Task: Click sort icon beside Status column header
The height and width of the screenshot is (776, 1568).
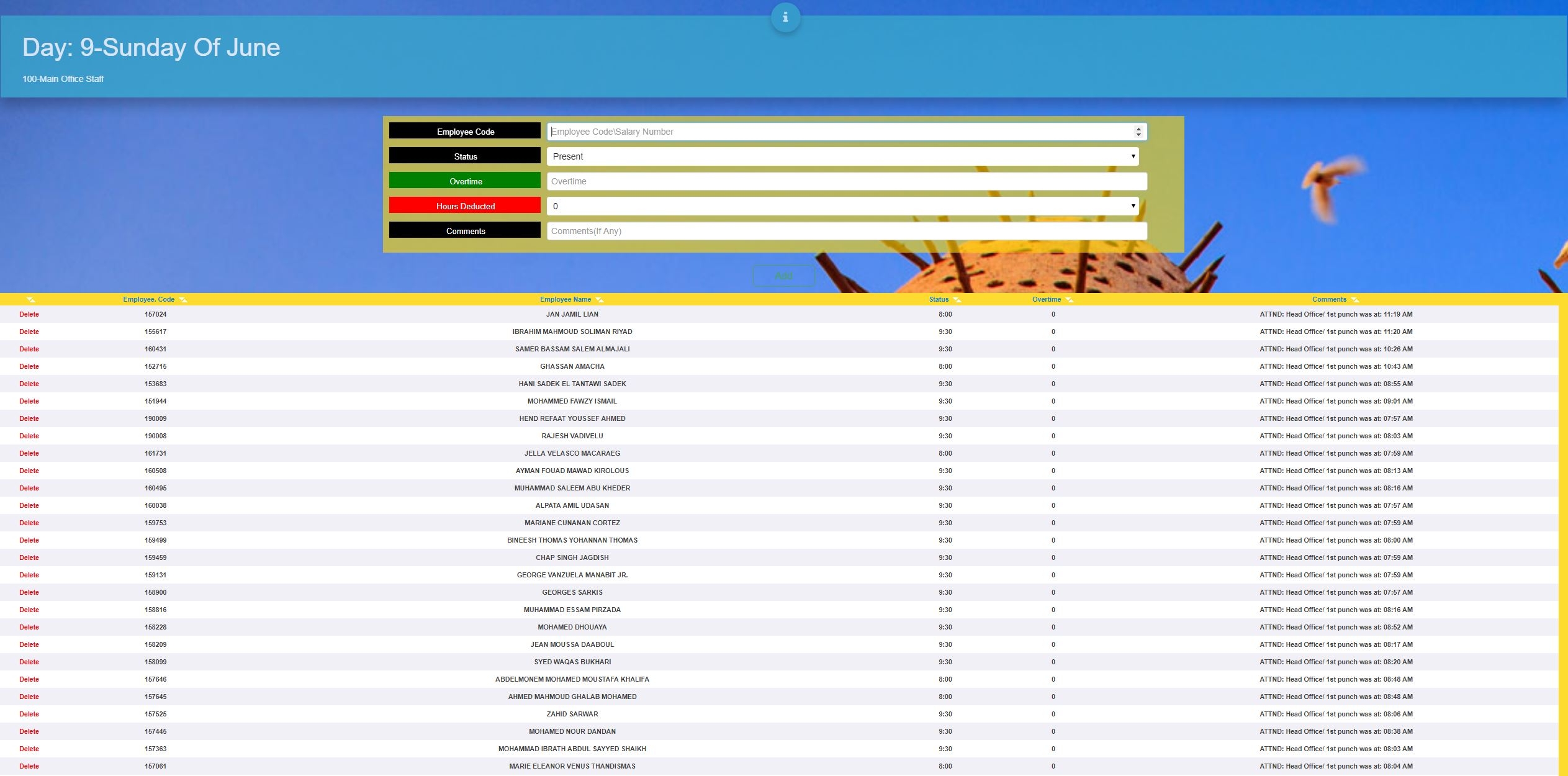Action: pyautogui.click(x=957, y=300)
